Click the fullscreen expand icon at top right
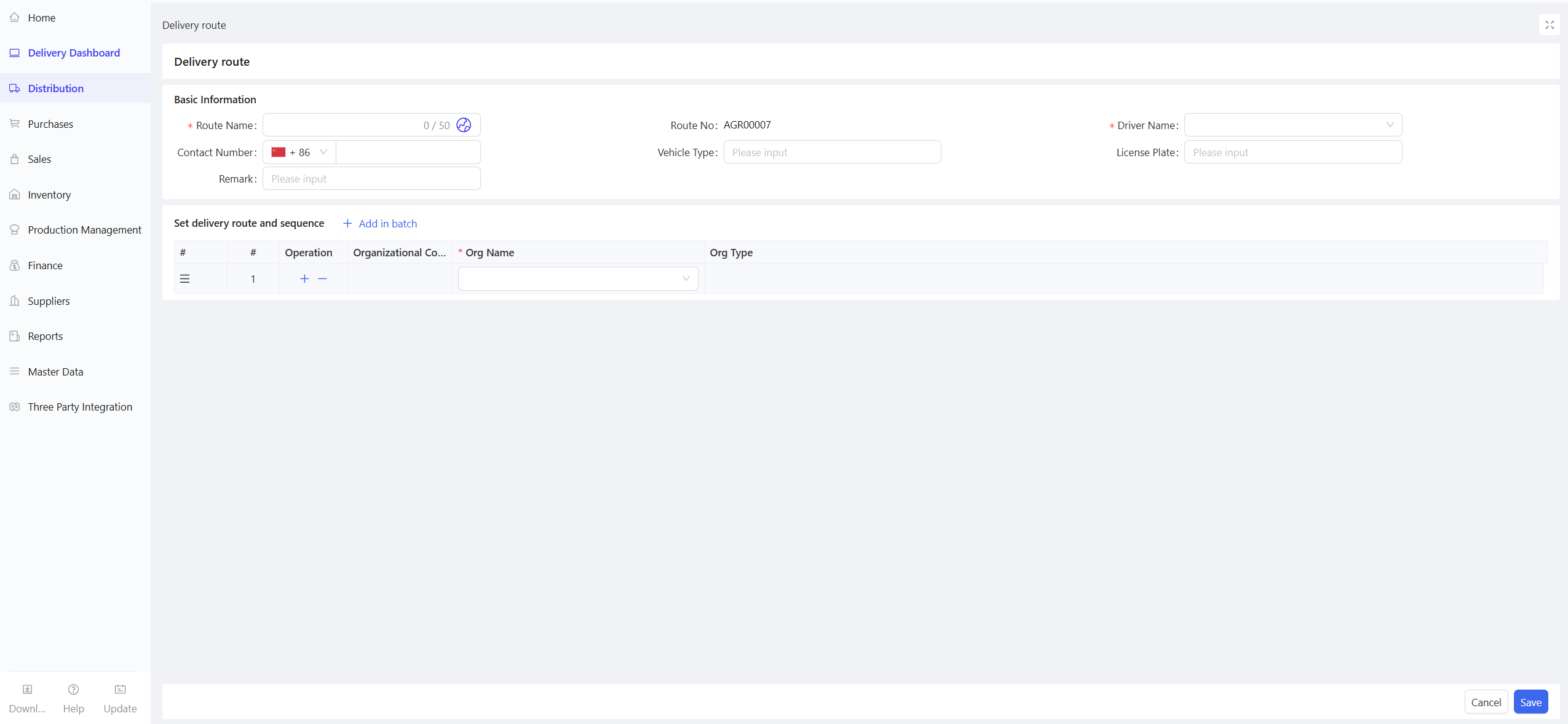Image resolution: width=1568 pixels, height=724 pixels. click(x=1549, y=25)
